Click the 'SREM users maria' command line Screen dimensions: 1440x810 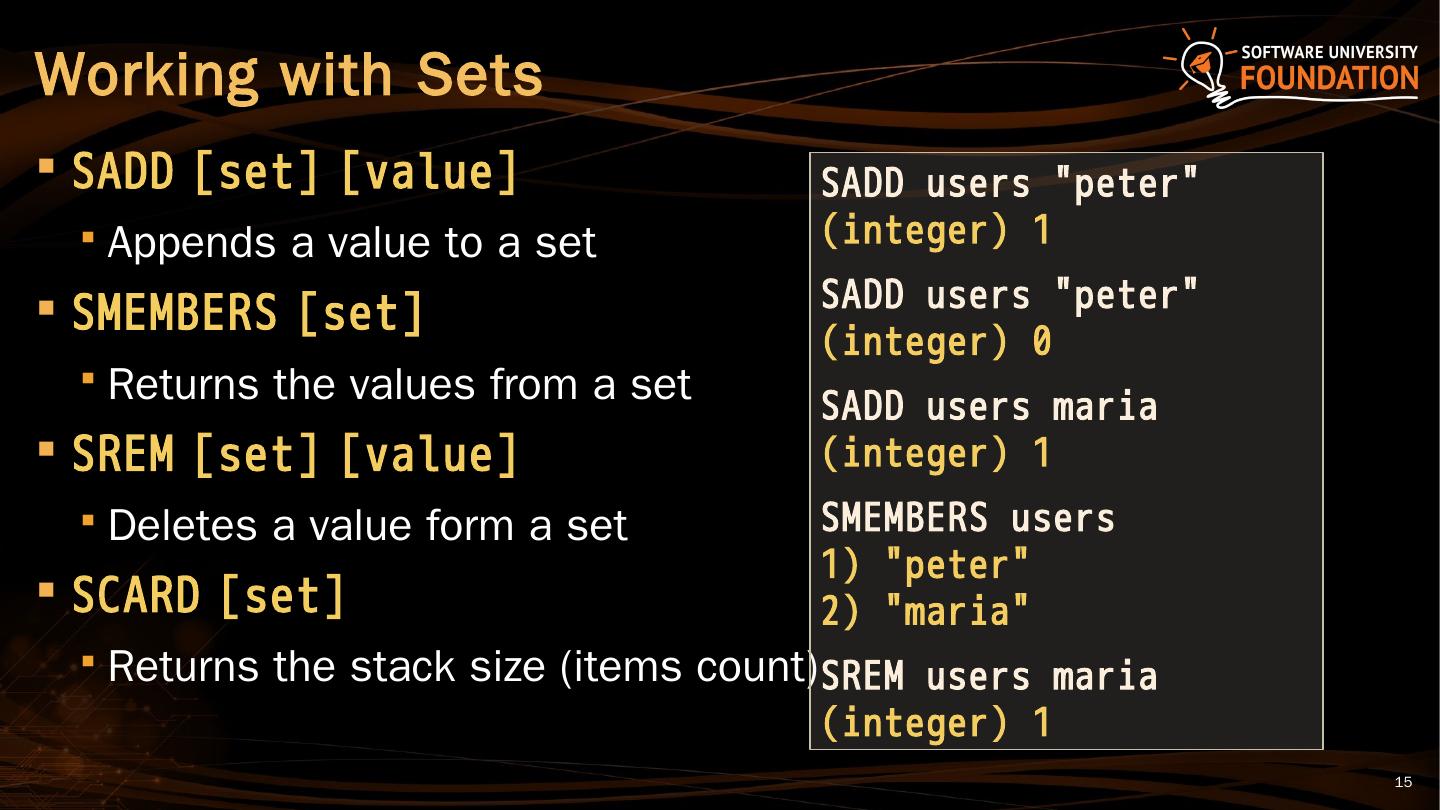click(x=988, y=677)
